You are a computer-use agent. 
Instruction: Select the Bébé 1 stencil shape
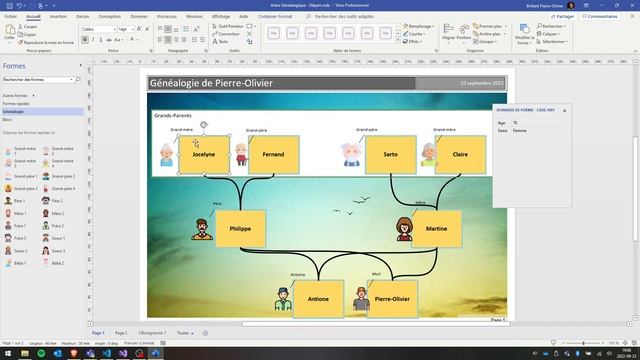[16, 263]
